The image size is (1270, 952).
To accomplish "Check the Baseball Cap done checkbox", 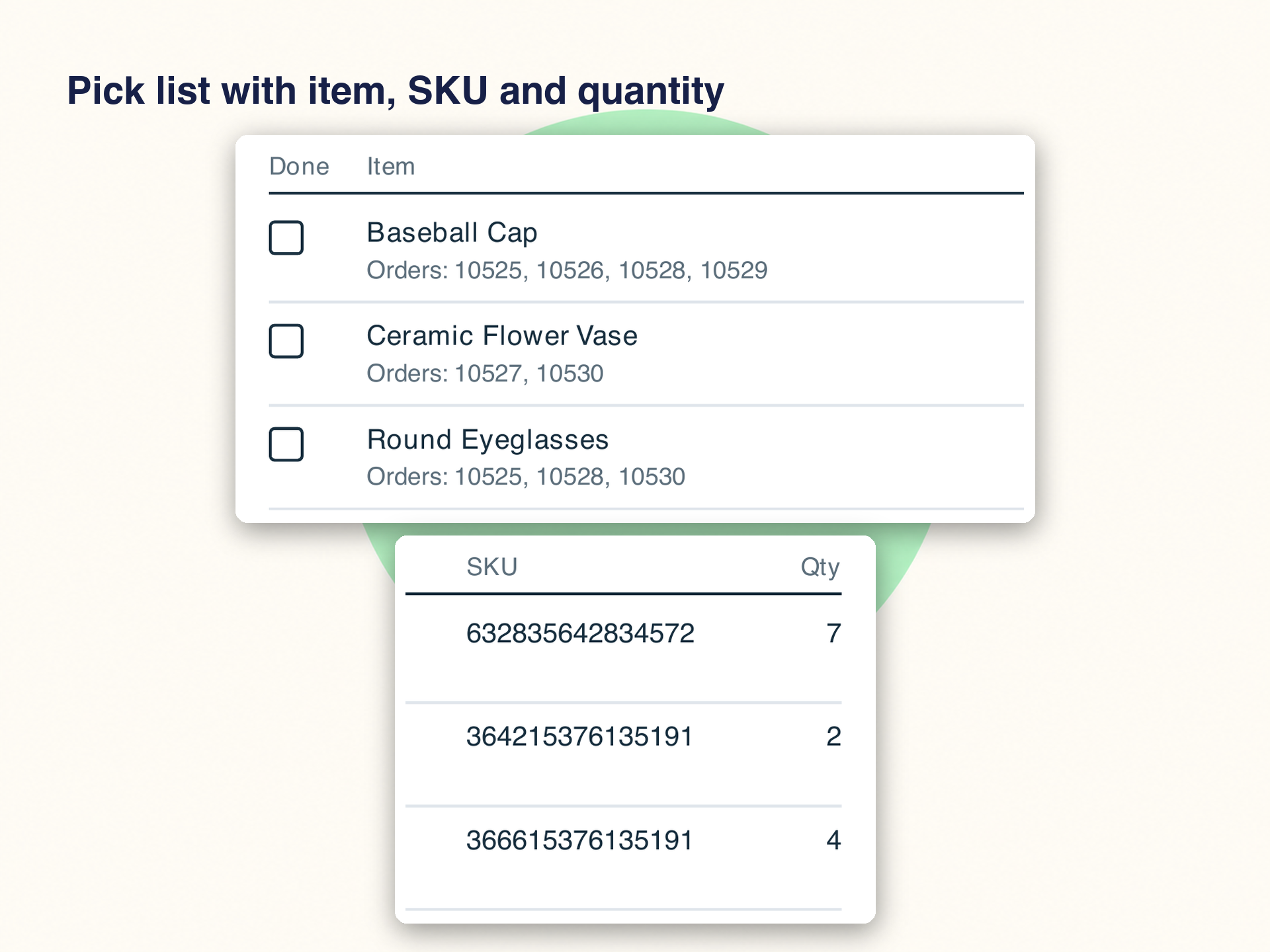I will point(286,237).
